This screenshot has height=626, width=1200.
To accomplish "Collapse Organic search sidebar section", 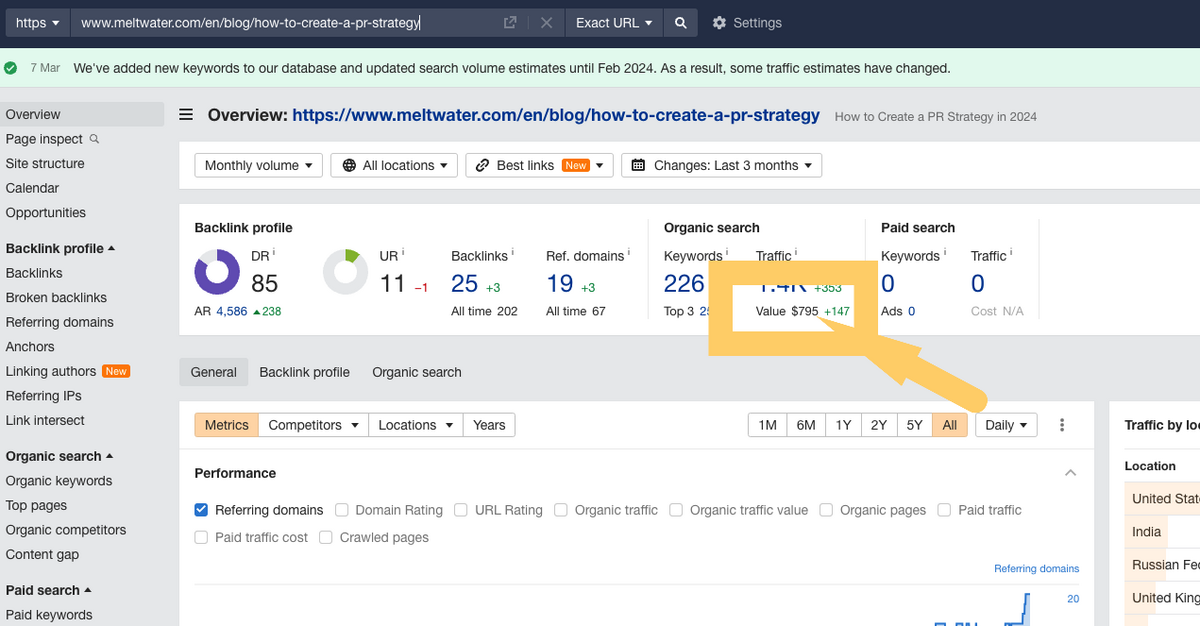I will click(x=59, y=456).
